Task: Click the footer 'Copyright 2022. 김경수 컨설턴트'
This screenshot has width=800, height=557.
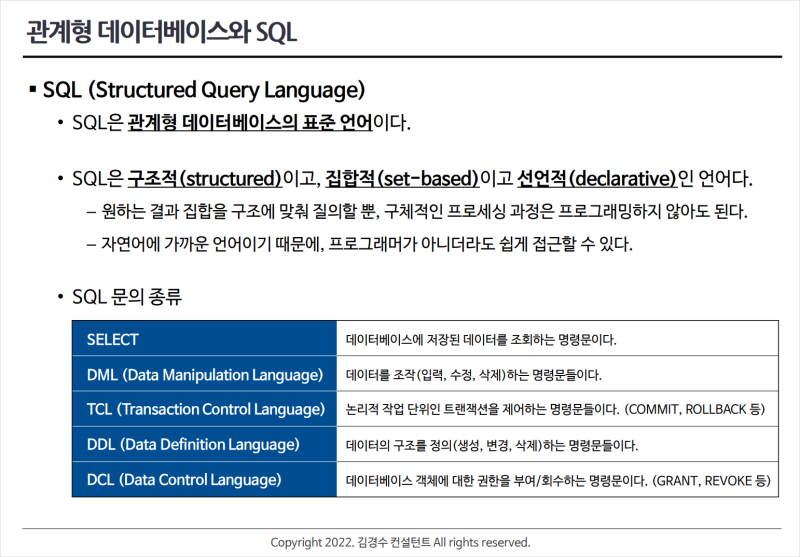Action: pyautogui.click(x=351, y=542)
